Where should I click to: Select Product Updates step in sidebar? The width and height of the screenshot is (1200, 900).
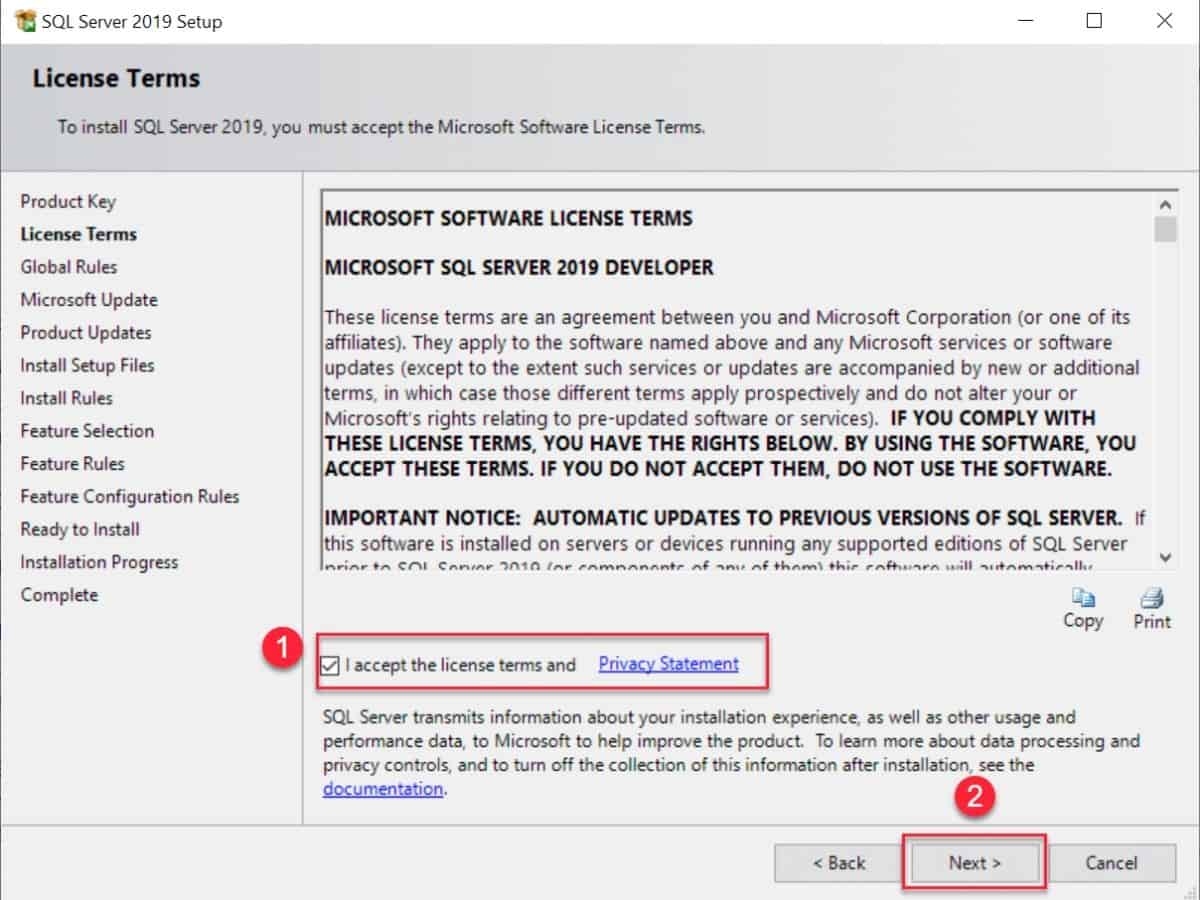click(86, 333)
